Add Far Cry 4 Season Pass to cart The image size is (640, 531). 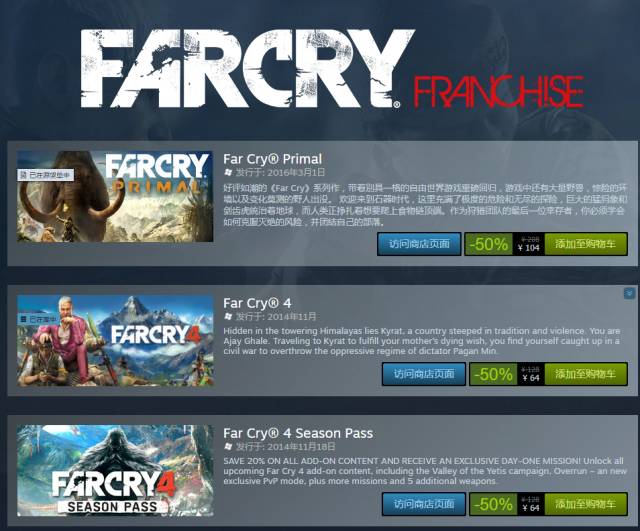[586, 504]
